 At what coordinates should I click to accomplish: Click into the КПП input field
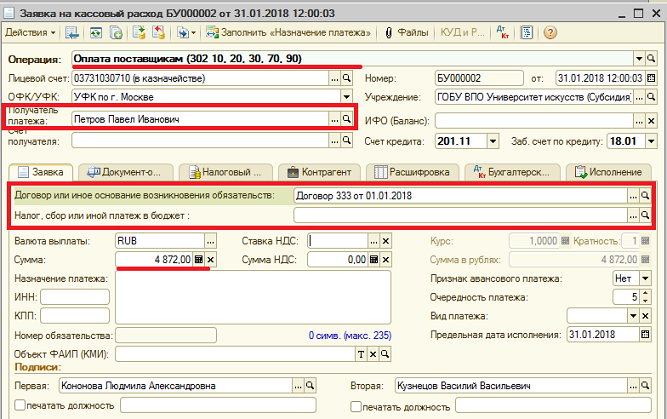(75, 316)
